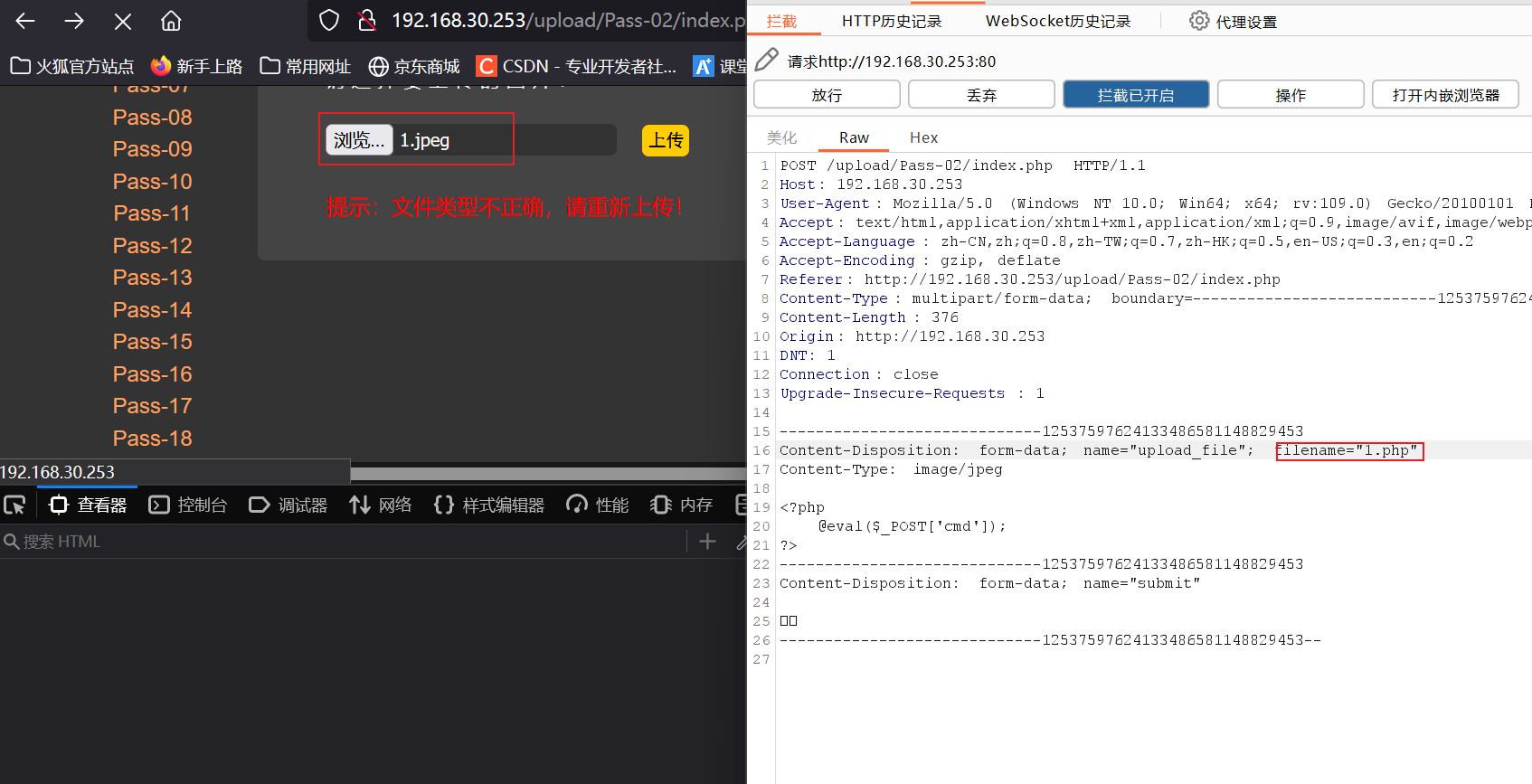Open the Pass-11 link
This screenshot has height=784, width=1532.
(153, 213)
